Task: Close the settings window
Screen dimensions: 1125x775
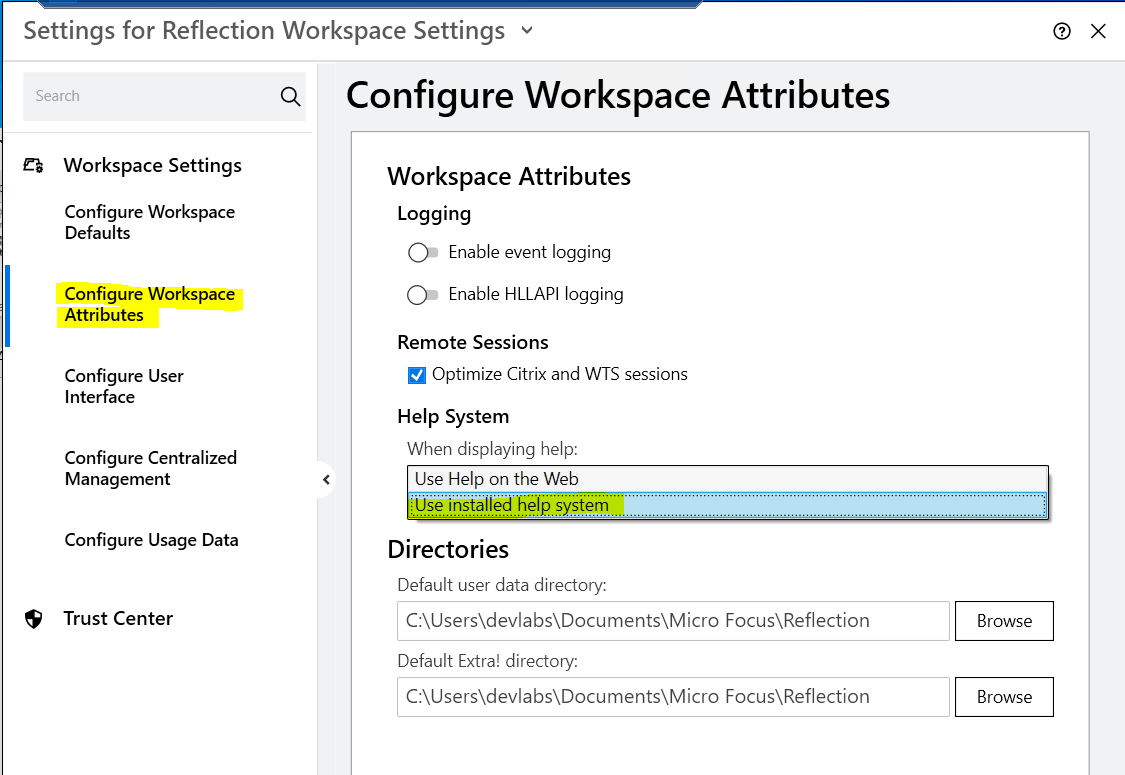Action: click(1098, 31)
